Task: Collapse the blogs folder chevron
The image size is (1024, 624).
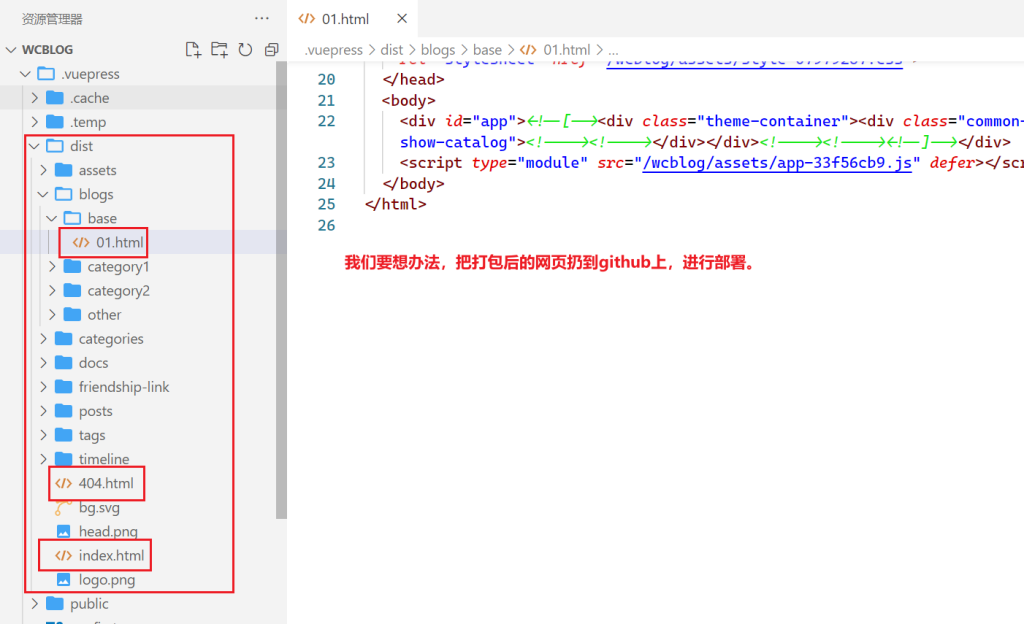Action: coord(43,195)
